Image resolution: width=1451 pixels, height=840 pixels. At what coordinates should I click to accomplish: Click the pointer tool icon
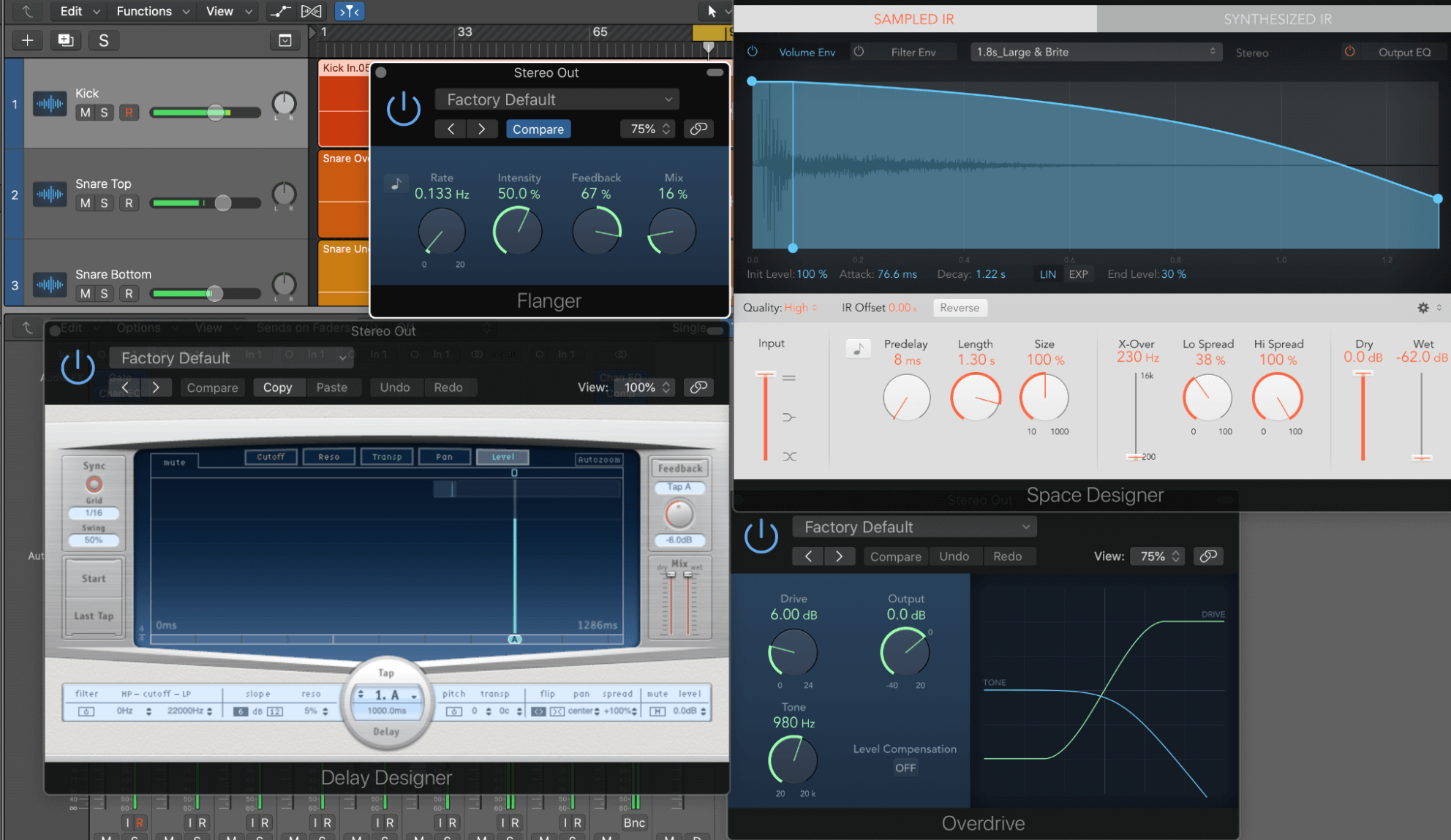712,11
